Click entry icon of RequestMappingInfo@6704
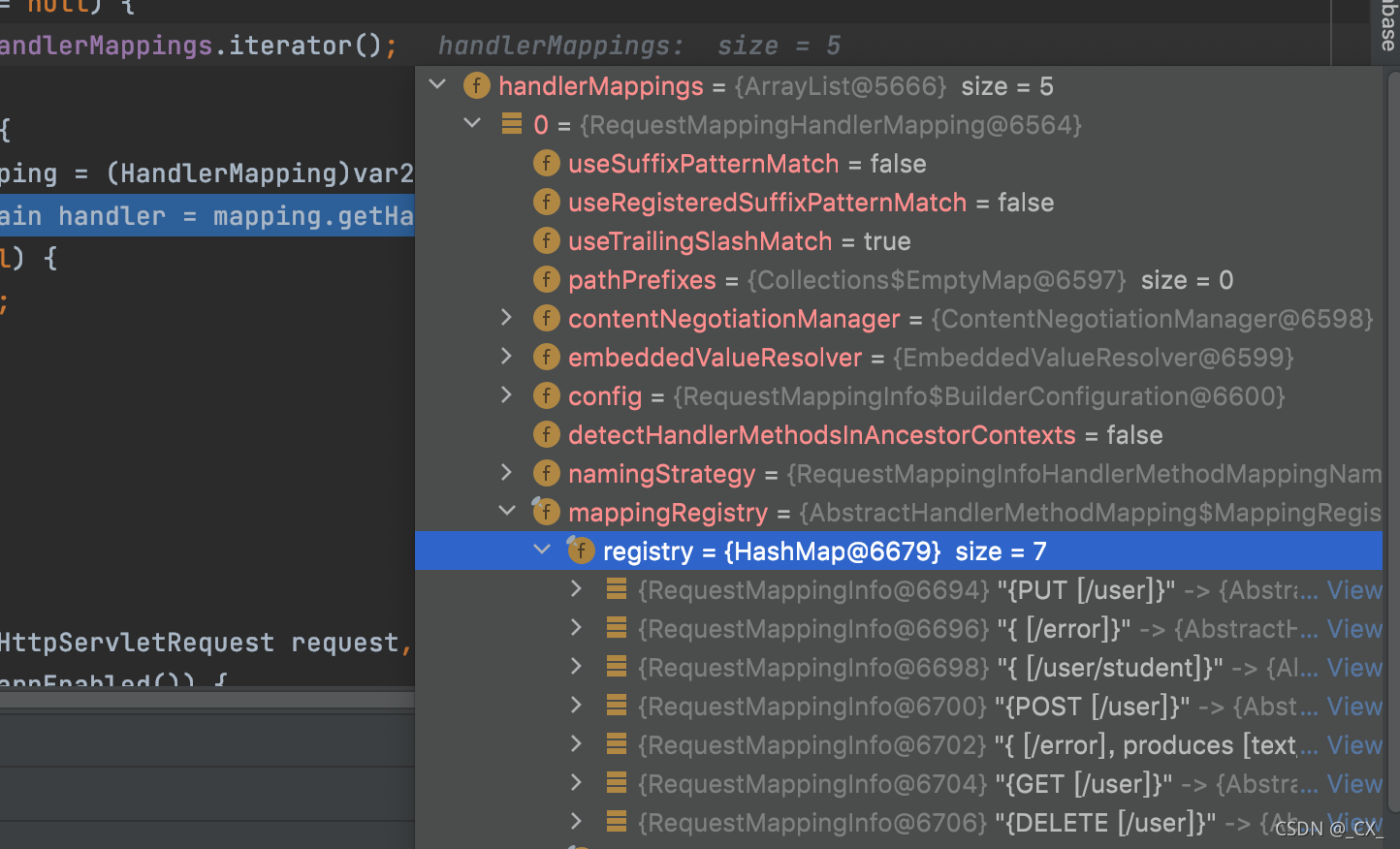The height and width of the screenshot is (849, 1400). click(x=616, y=783)
